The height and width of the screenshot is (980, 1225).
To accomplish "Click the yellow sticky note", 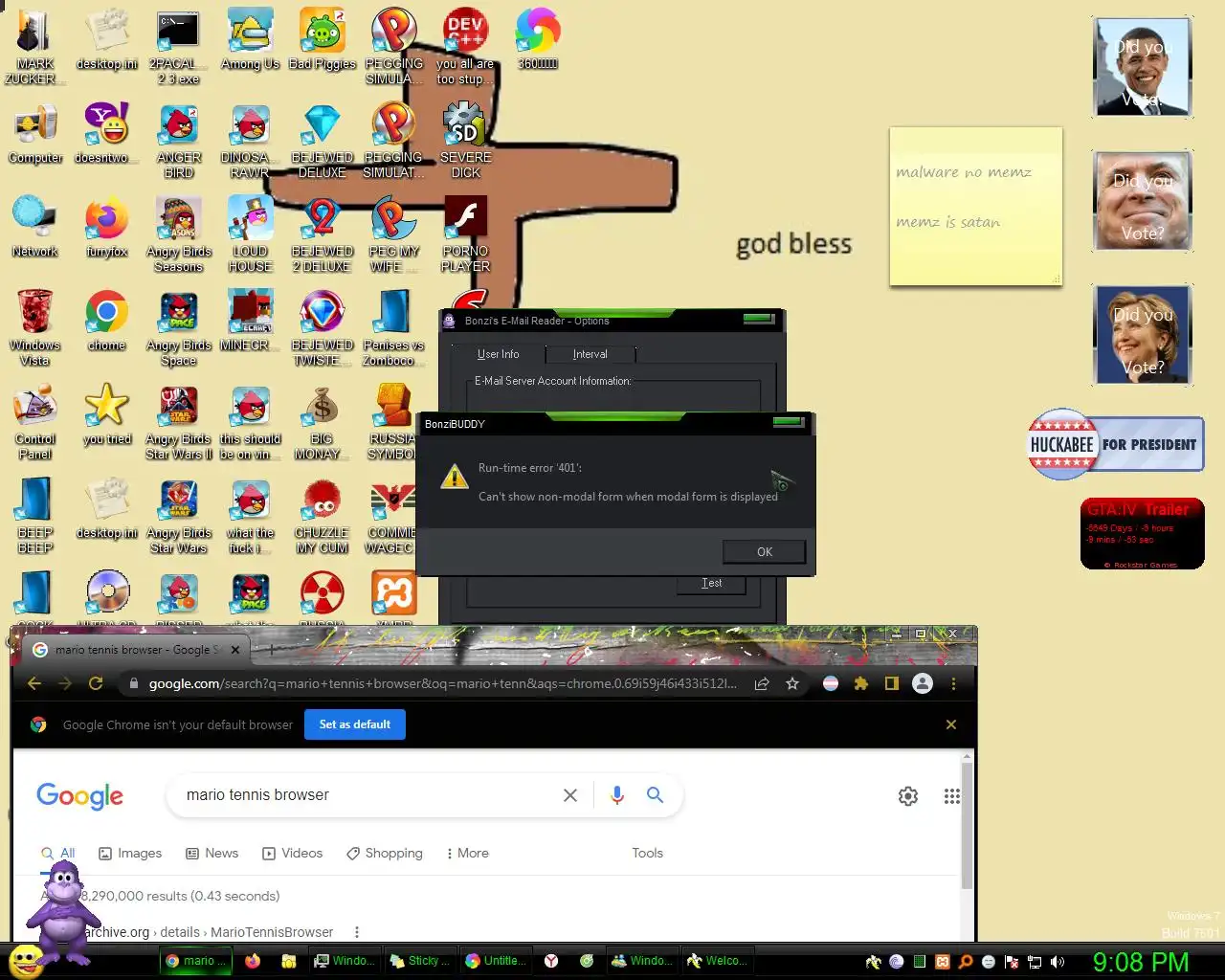I will [x=975, y=206].
